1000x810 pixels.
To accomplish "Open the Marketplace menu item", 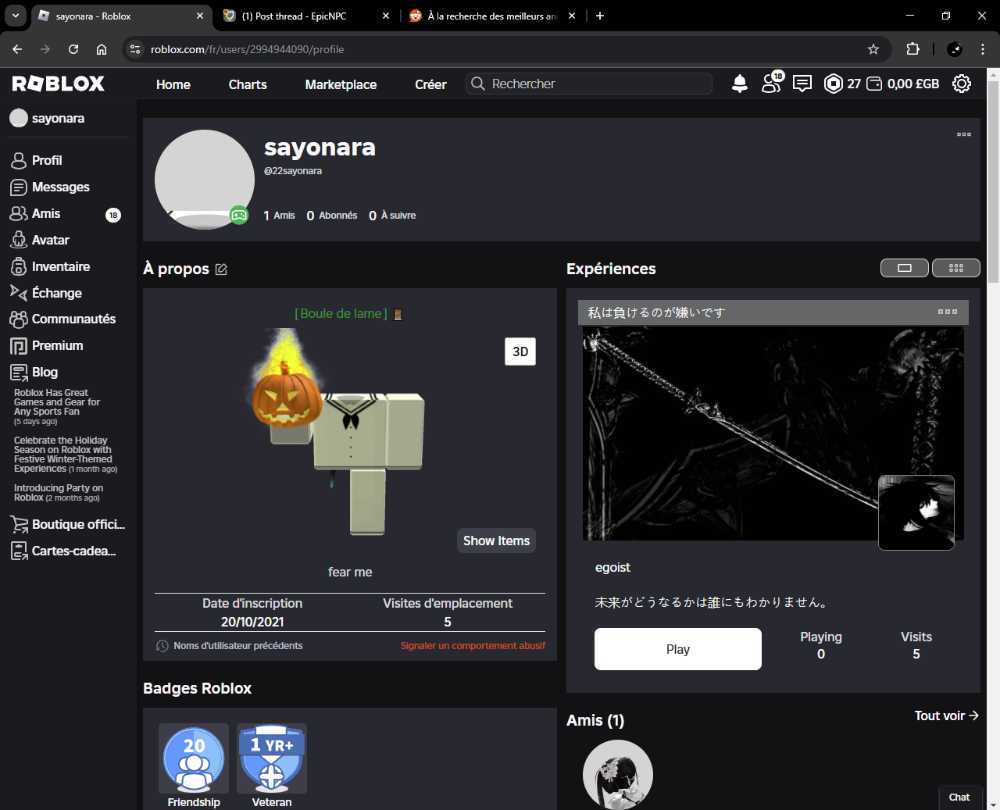I will 340,84.
